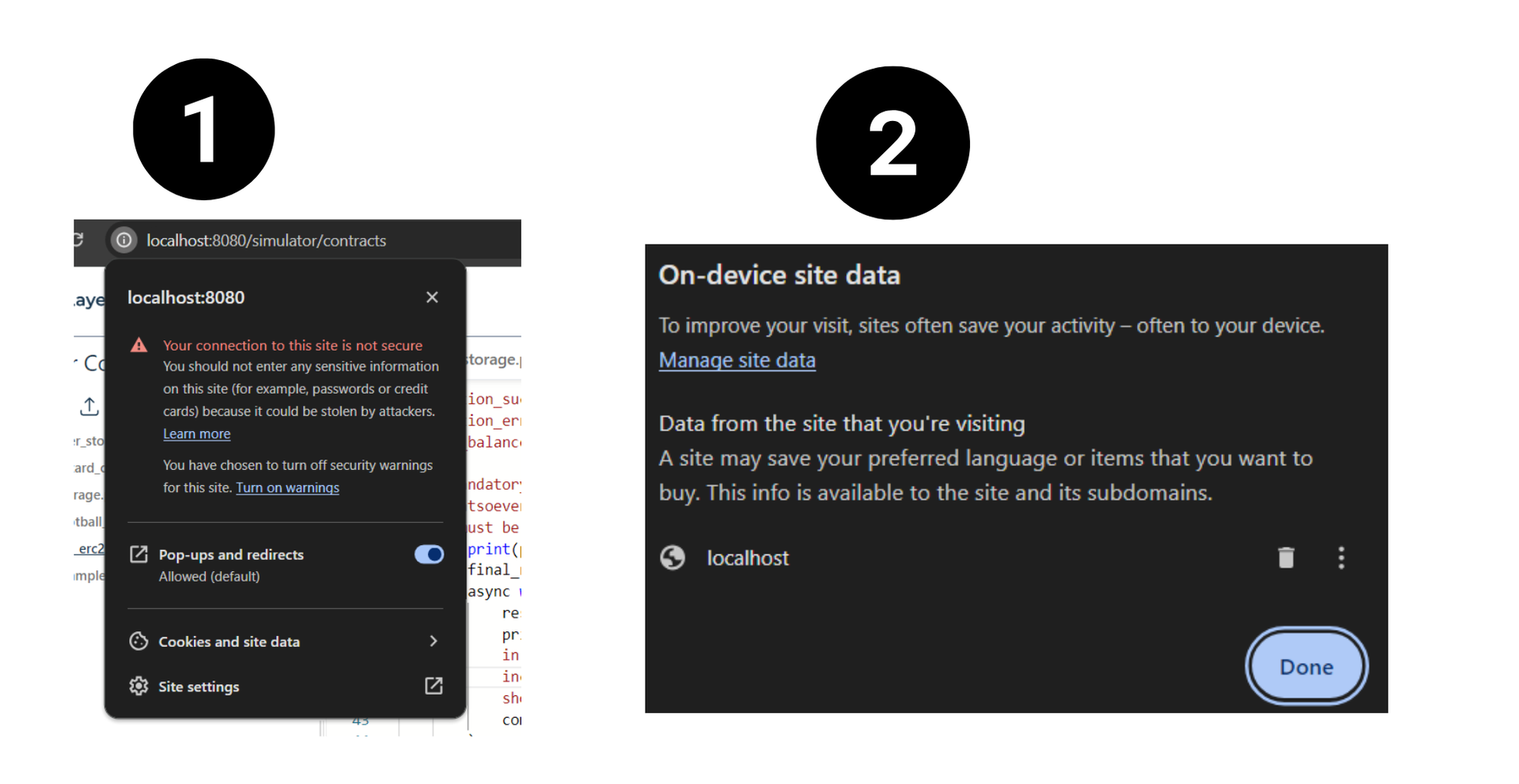Open the Site settings entry

click(199, 687)
